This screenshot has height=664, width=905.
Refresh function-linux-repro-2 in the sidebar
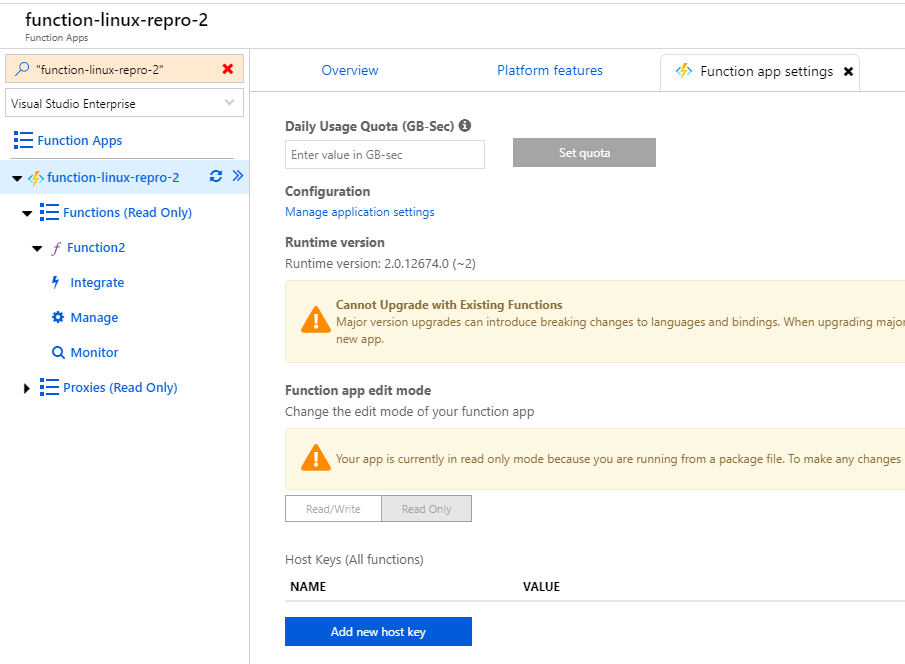214,177
